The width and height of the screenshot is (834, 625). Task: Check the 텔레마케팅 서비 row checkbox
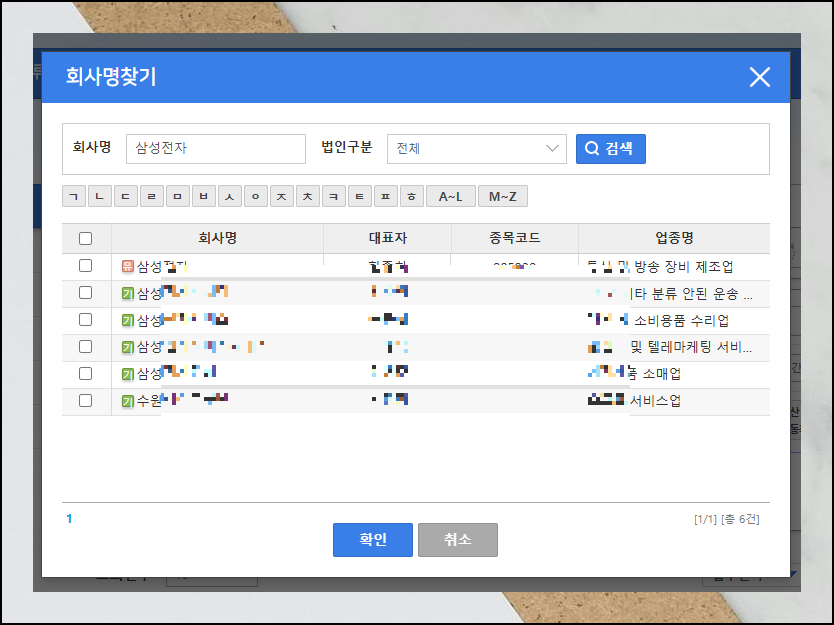point(85,347)
